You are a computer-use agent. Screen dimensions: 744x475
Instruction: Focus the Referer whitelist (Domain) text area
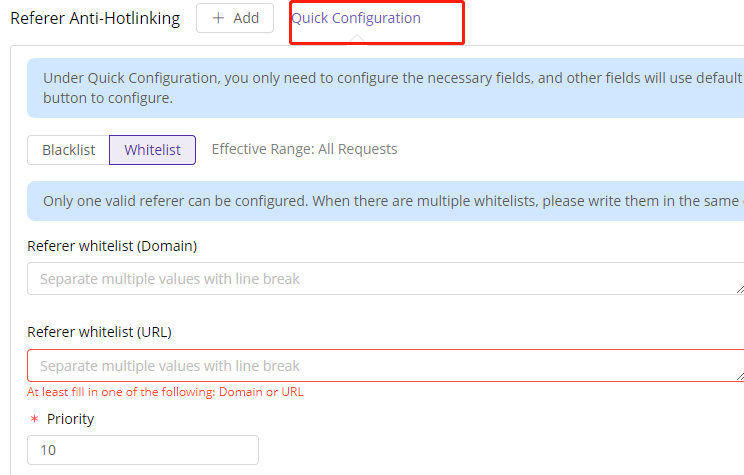pyautogui.click(x=385, y=279)
